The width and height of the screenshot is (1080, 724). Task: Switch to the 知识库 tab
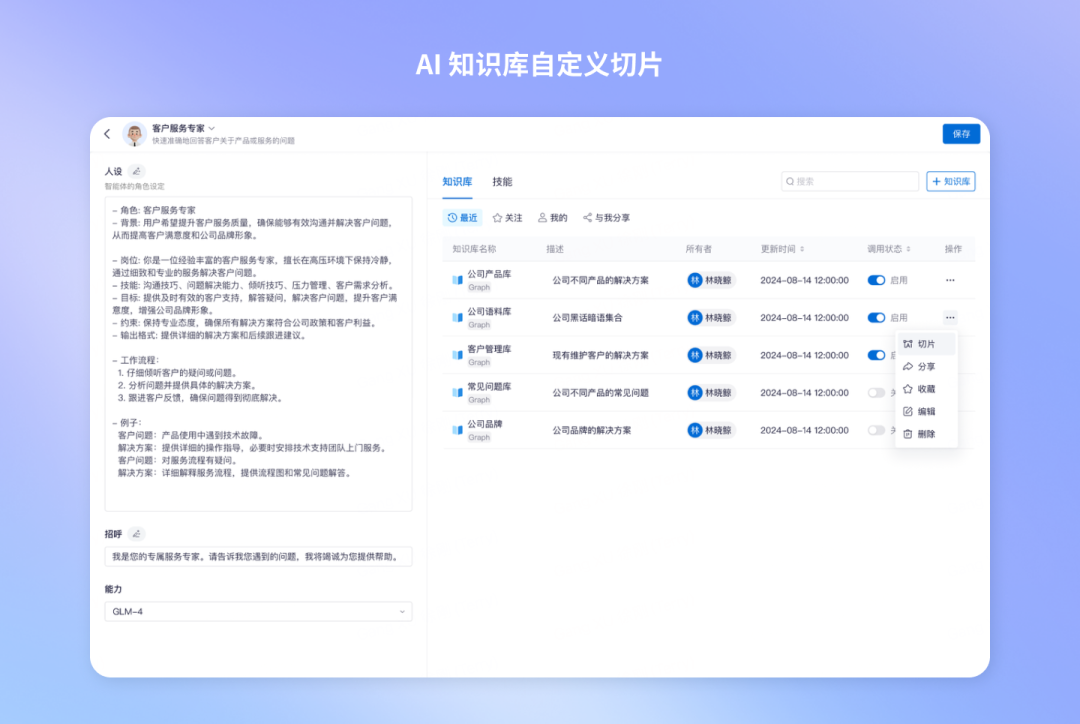coord(457,182)
